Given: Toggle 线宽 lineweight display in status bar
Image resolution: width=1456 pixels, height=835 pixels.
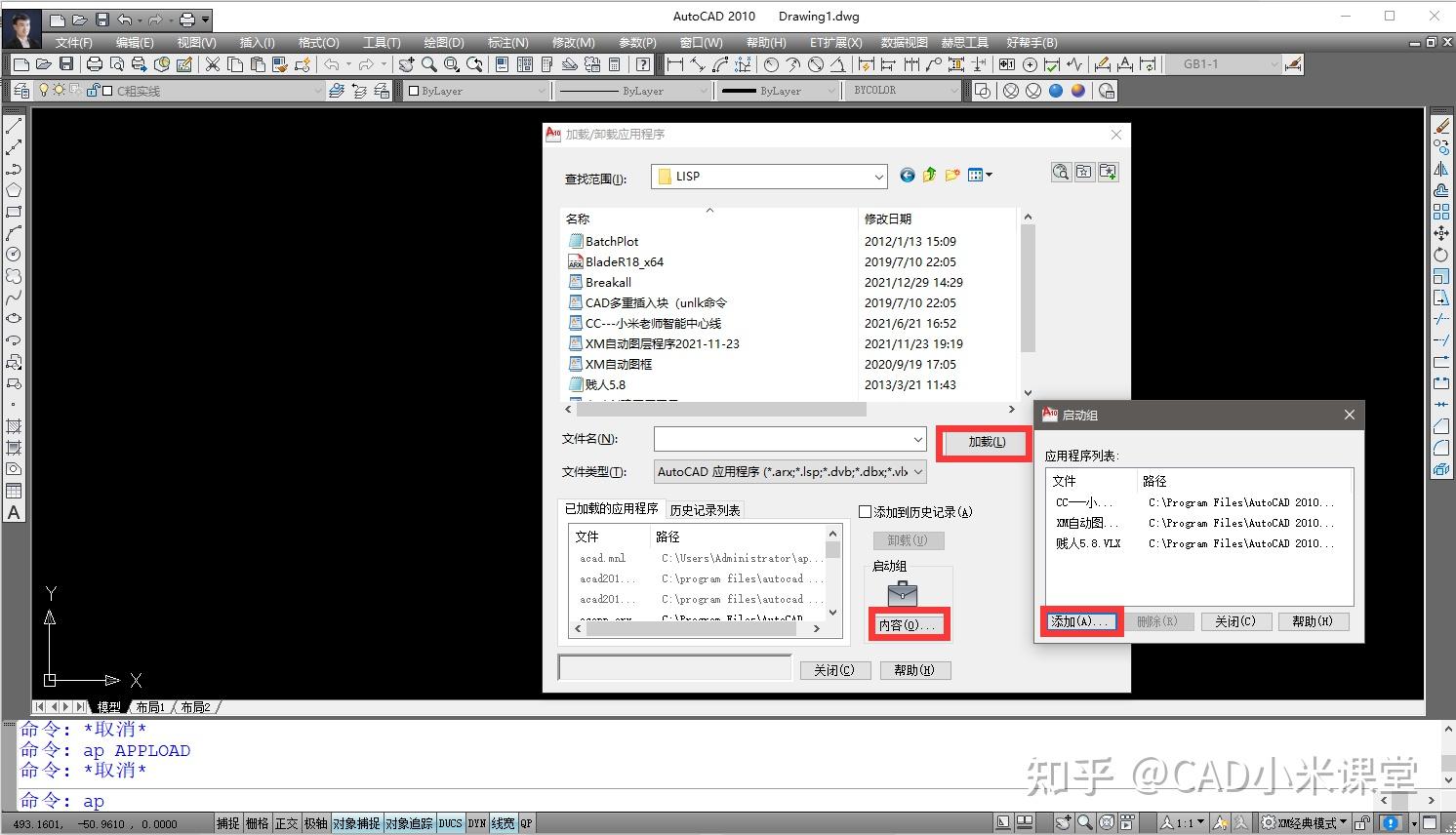Looking at the screenshot, I should click(503, 823).
